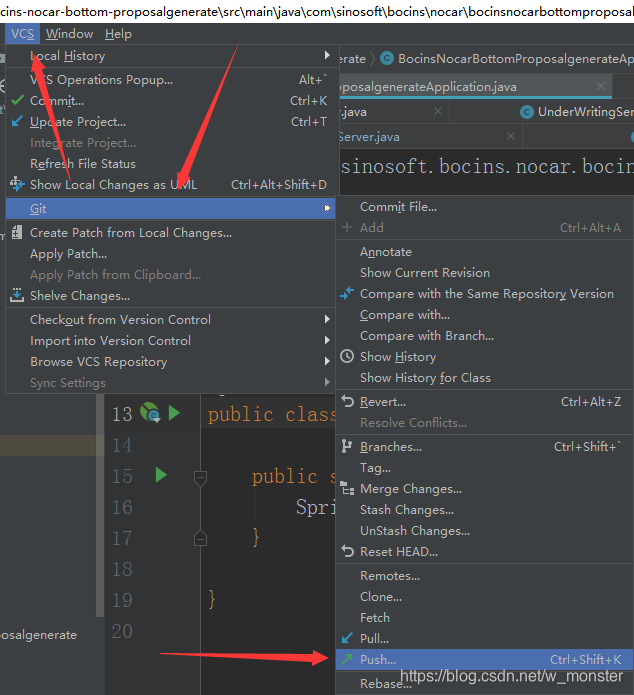Open the Window menu

pyautogui.click(x=70, y=34)
